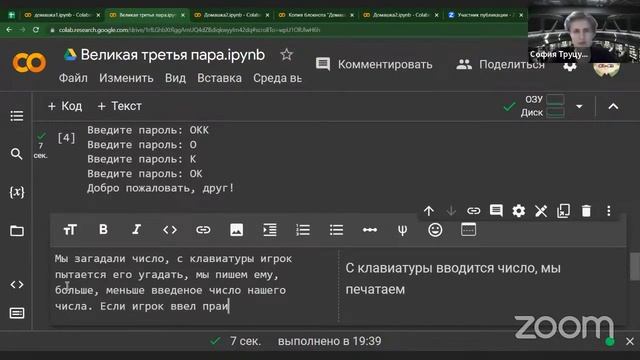Open the table of contents sidebar icon

click(17, 116)
